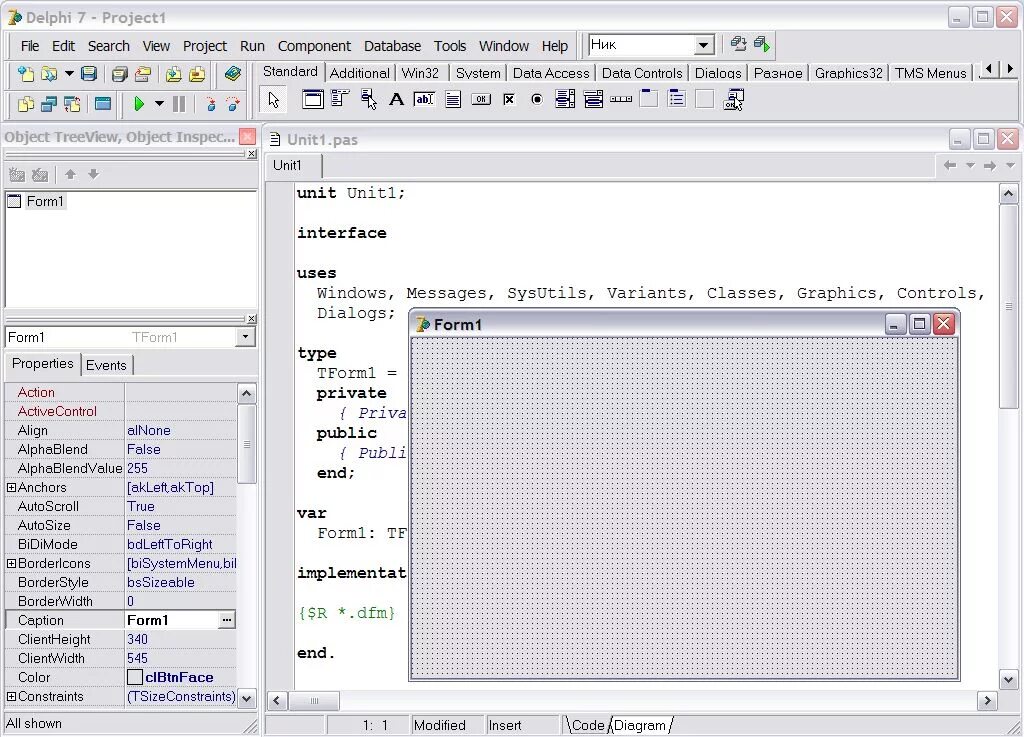Click the Open Project toolbar icon
Screen dimensions: 1024x737
[x=143, y=74]
